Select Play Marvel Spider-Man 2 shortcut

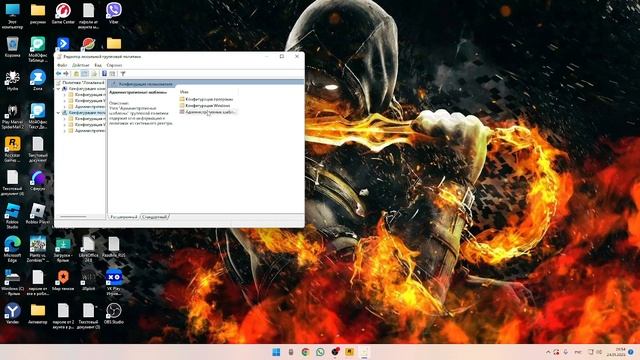[12, 116]
